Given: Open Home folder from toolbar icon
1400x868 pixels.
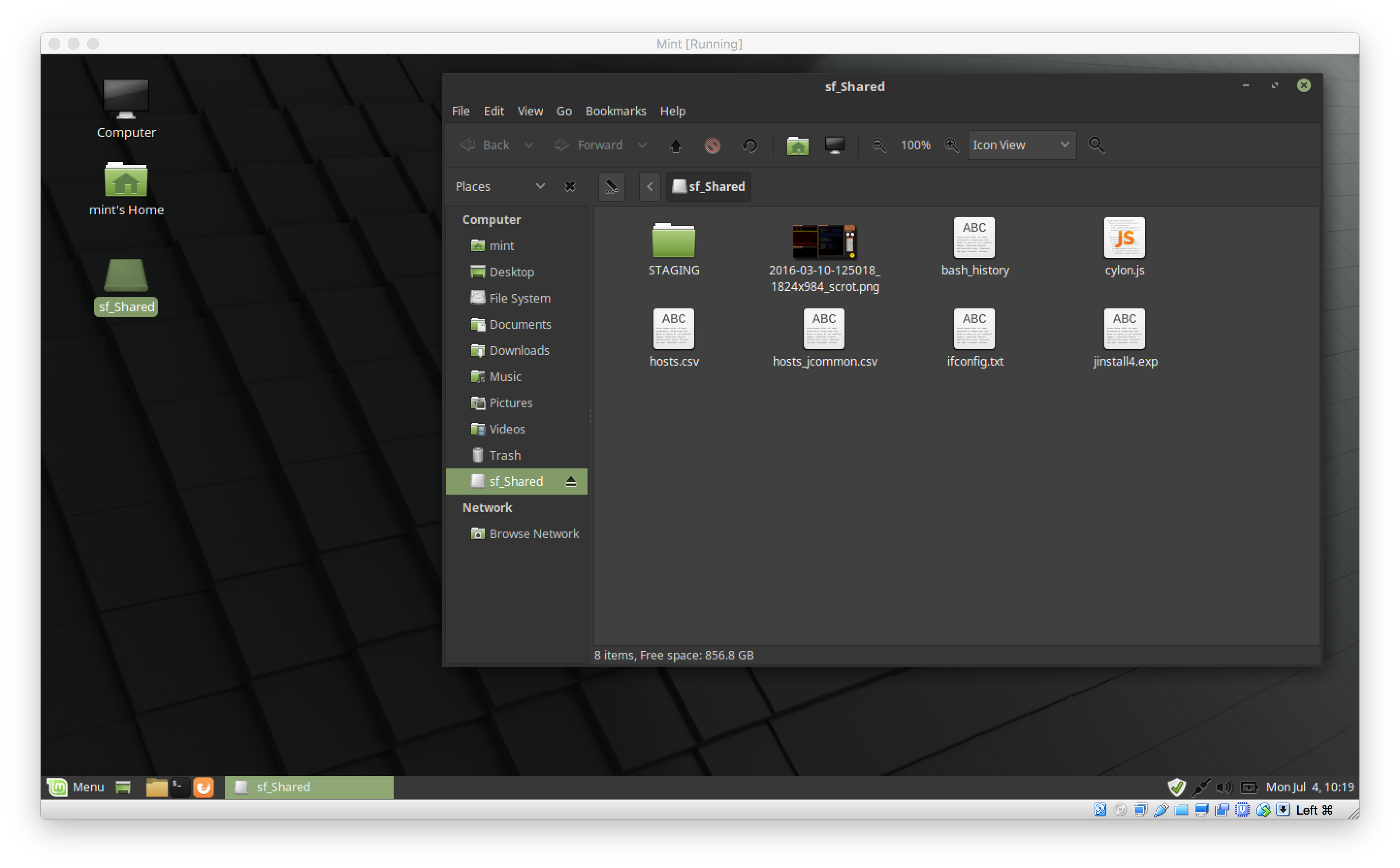Looking at the screenshot, I should [x=797, y=145].
